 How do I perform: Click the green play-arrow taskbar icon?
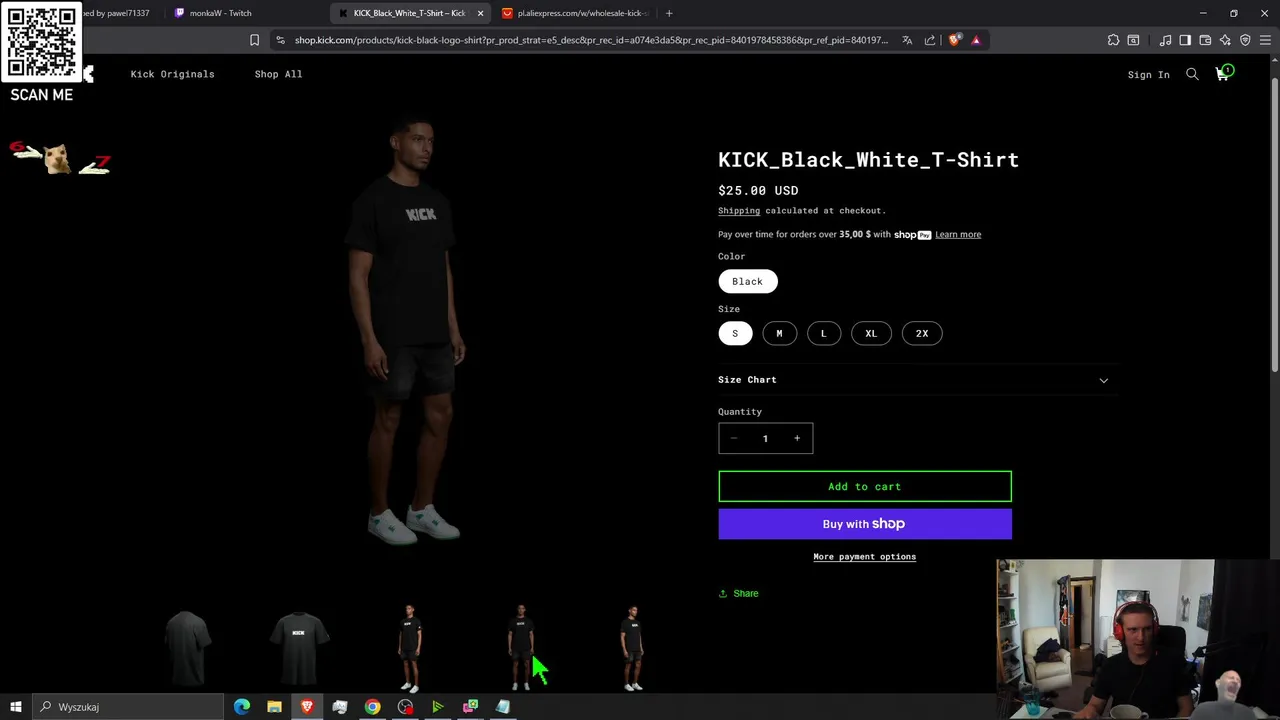[x=437, y=707]
